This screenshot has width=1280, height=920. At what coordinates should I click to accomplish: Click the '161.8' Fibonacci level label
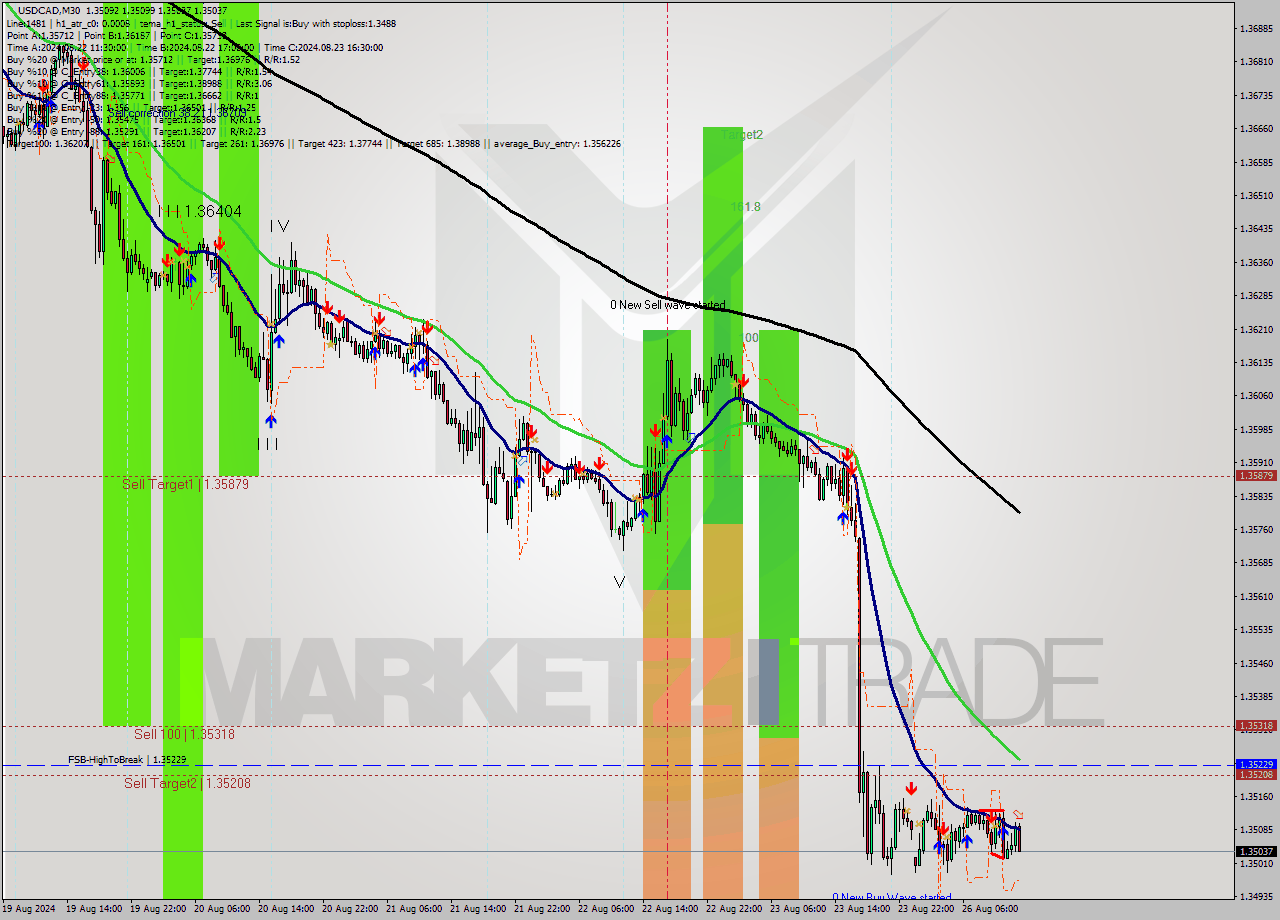pyautogui.click(x=744, y=207)
